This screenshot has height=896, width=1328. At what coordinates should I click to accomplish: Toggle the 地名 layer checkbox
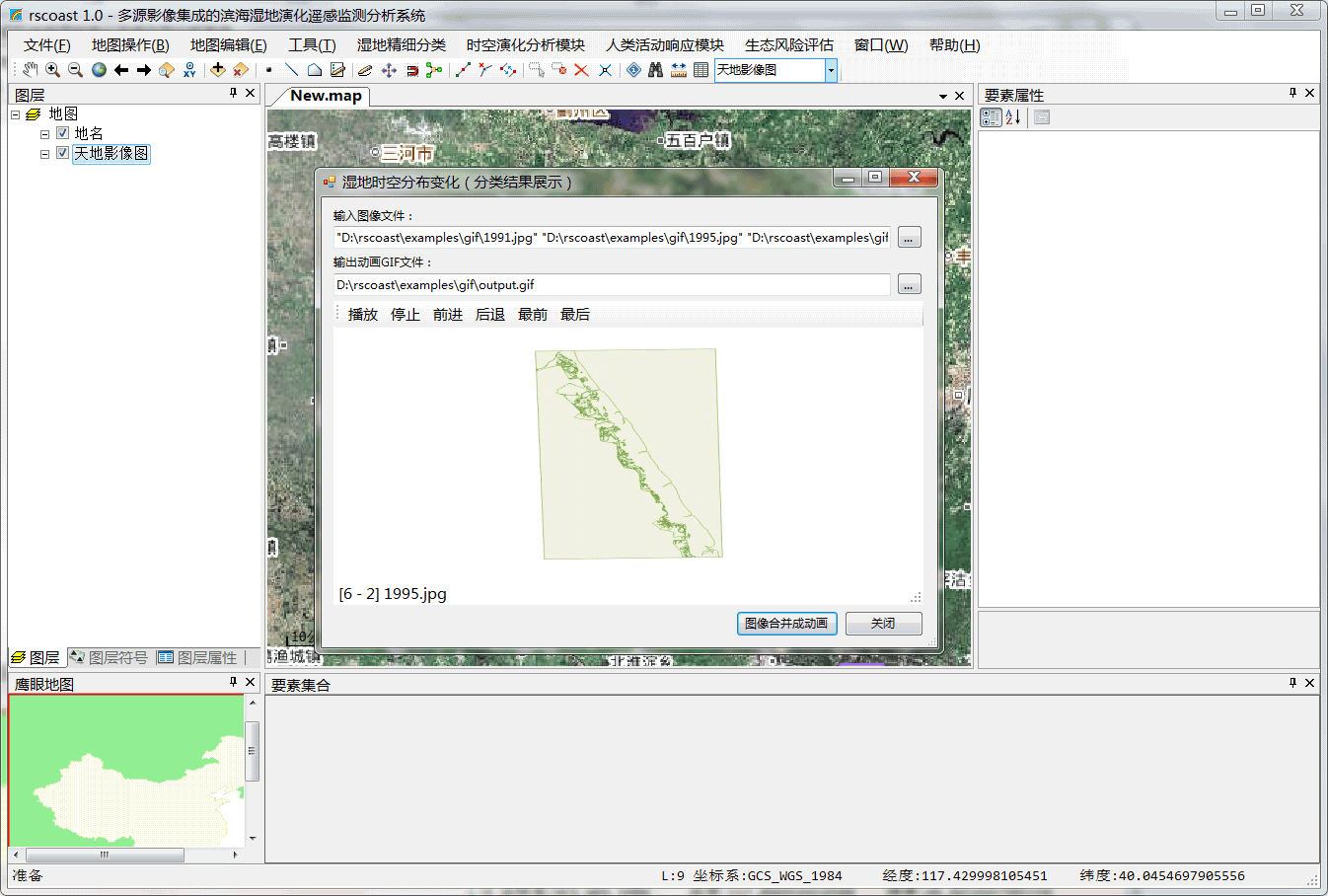tap(62, 133)
